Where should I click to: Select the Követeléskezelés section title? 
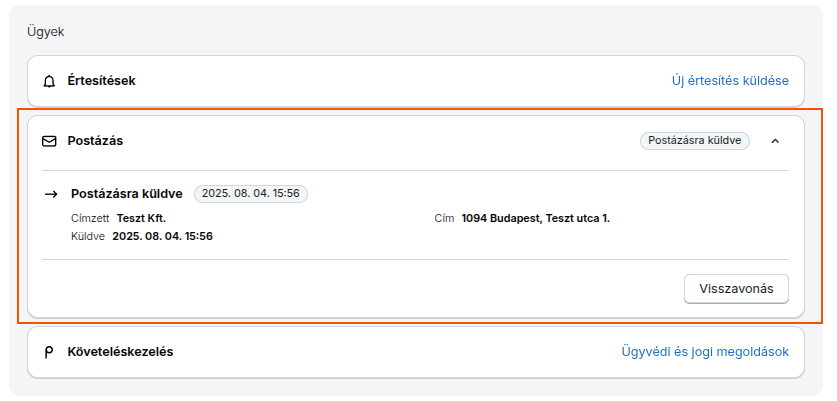[x=120, y=352]
